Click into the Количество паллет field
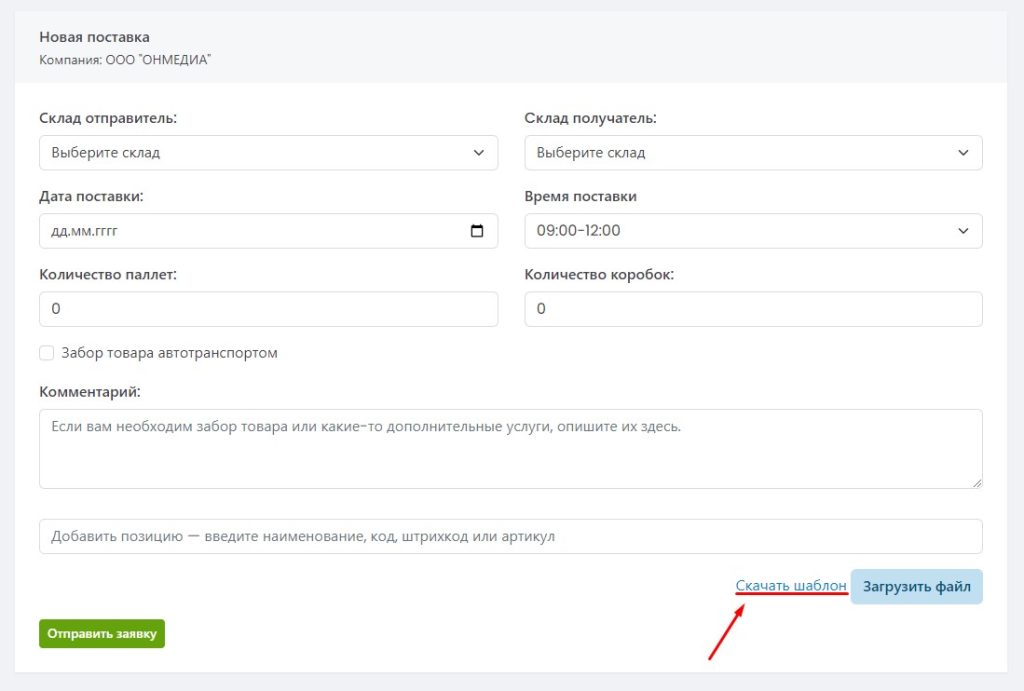Viewport: 1024px width, 691px height. (268, 309)
